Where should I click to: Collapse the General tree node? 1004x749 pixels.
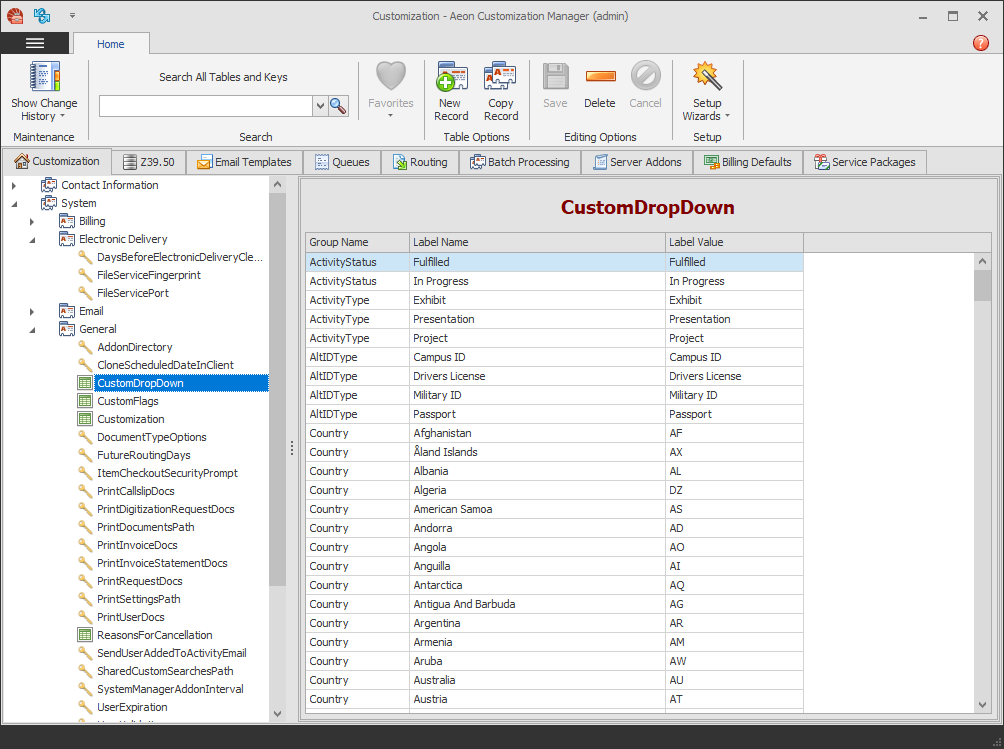[x=31, y=328]
